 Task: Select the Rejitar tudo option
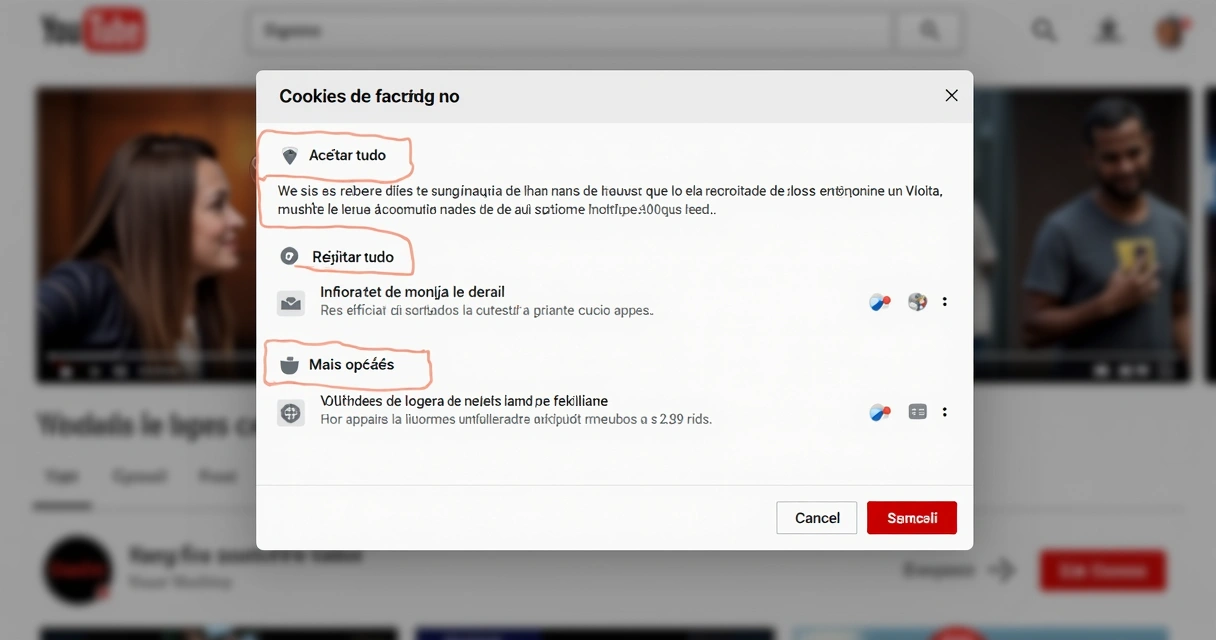352,256
